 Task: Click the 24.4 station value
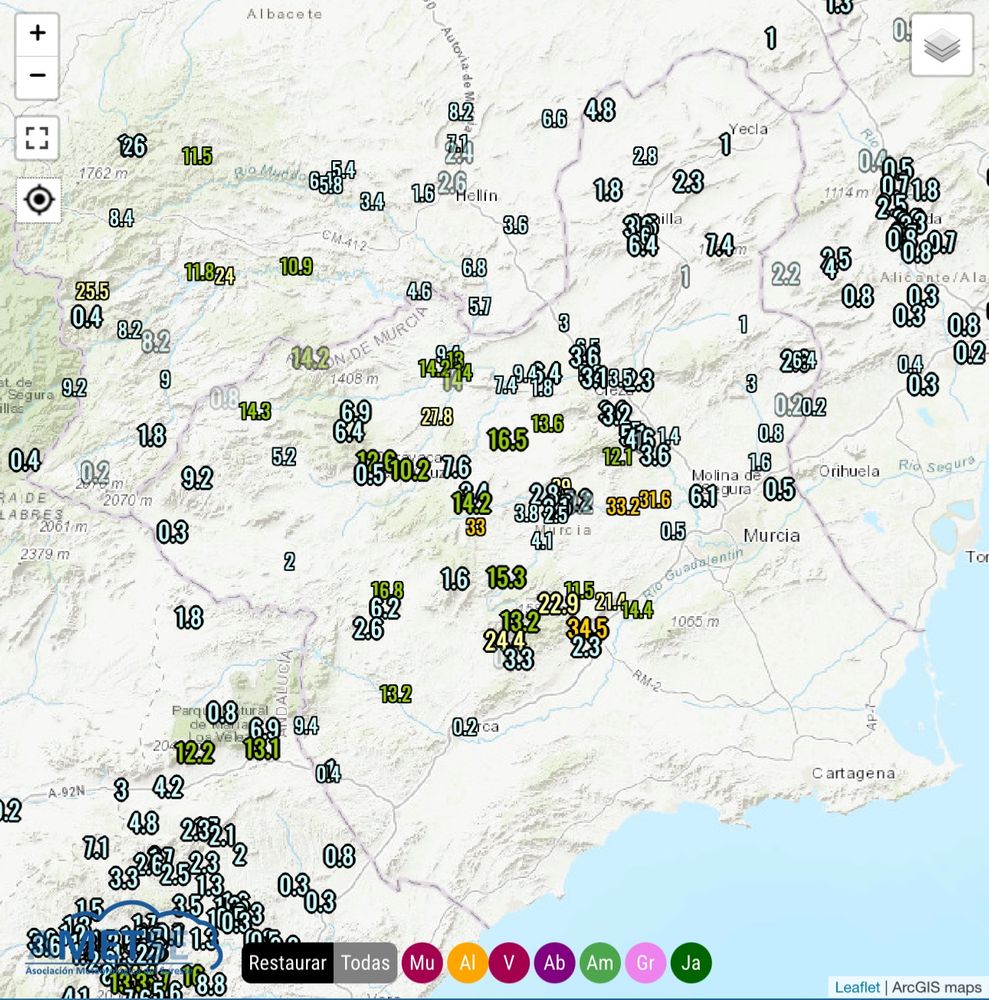pyautogui.click(x=504, y=640)
